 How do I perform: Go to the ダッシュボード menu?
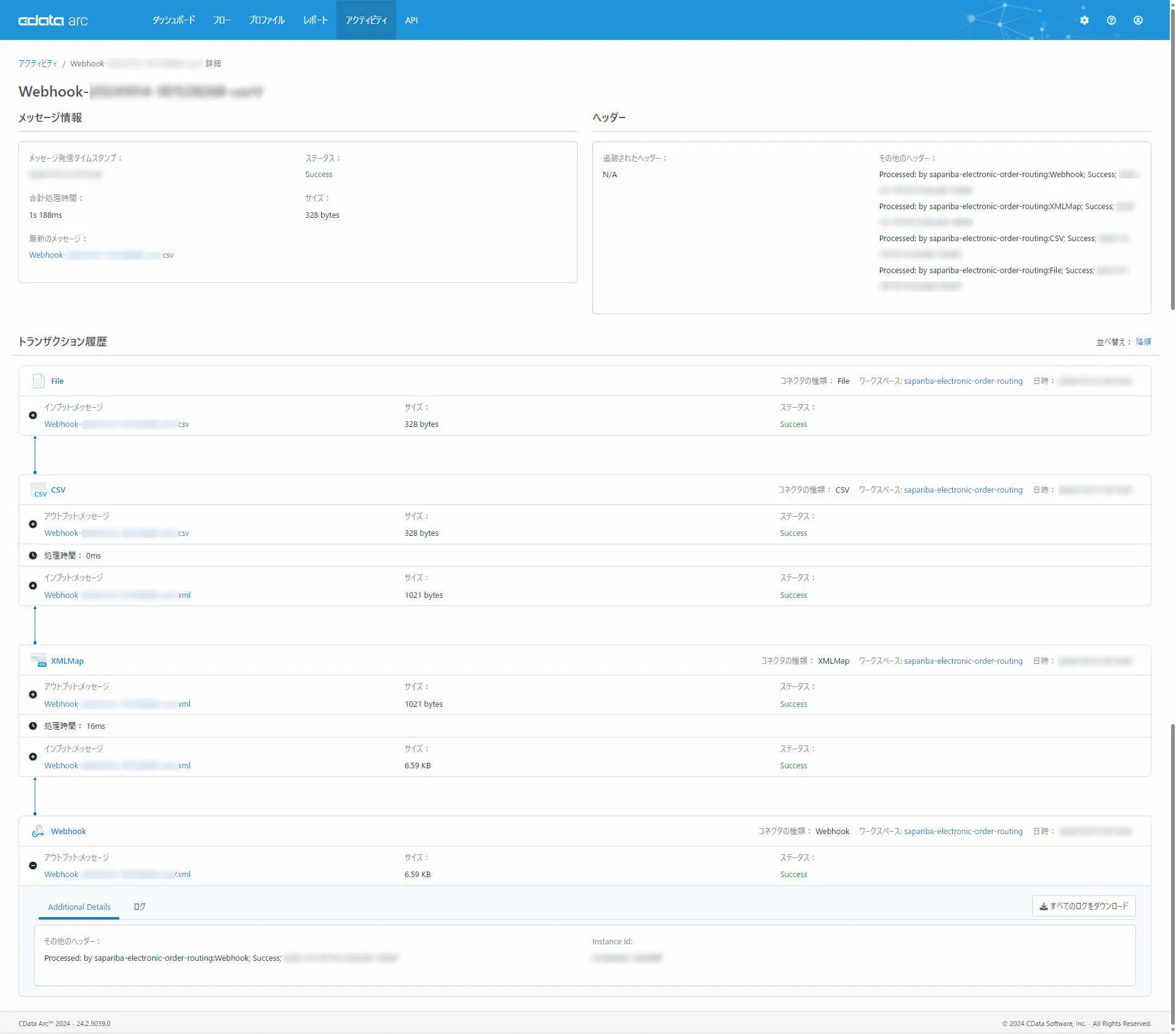point(173,20)
